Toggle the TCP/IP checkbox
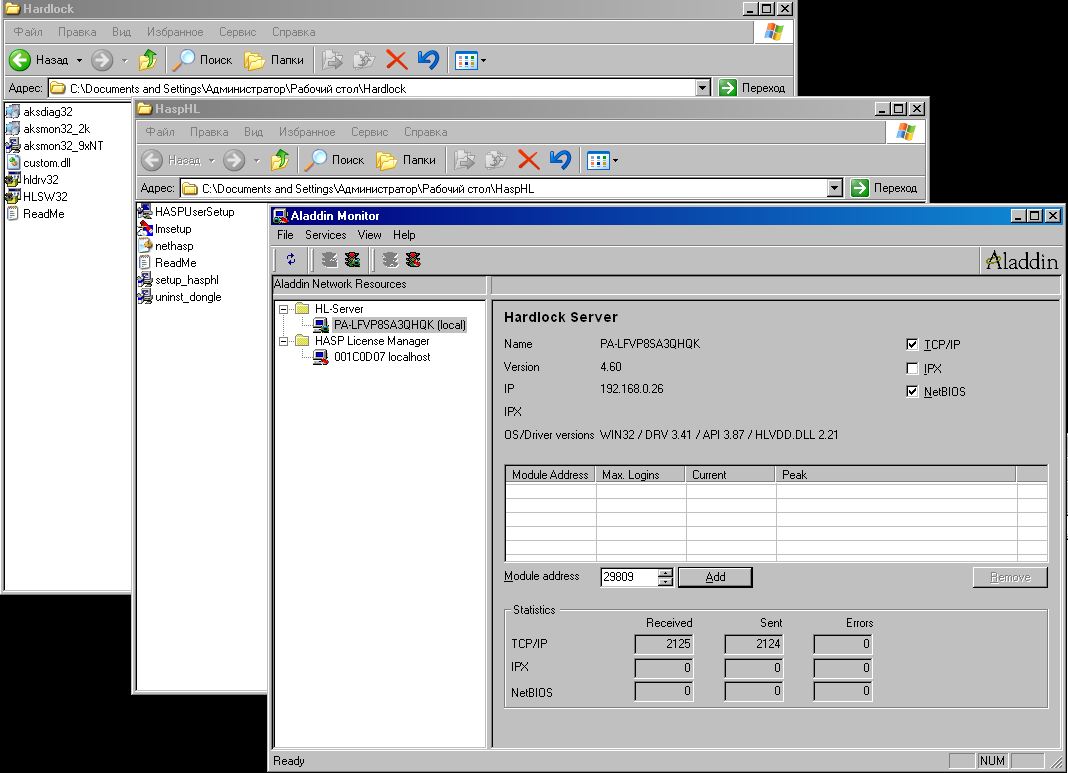The image size is (1068, 773). coord(912,345)
